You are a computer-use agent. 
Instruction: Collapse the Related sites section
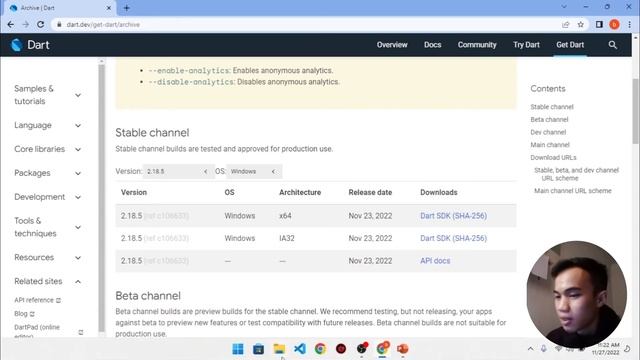(x=78, y=282)
